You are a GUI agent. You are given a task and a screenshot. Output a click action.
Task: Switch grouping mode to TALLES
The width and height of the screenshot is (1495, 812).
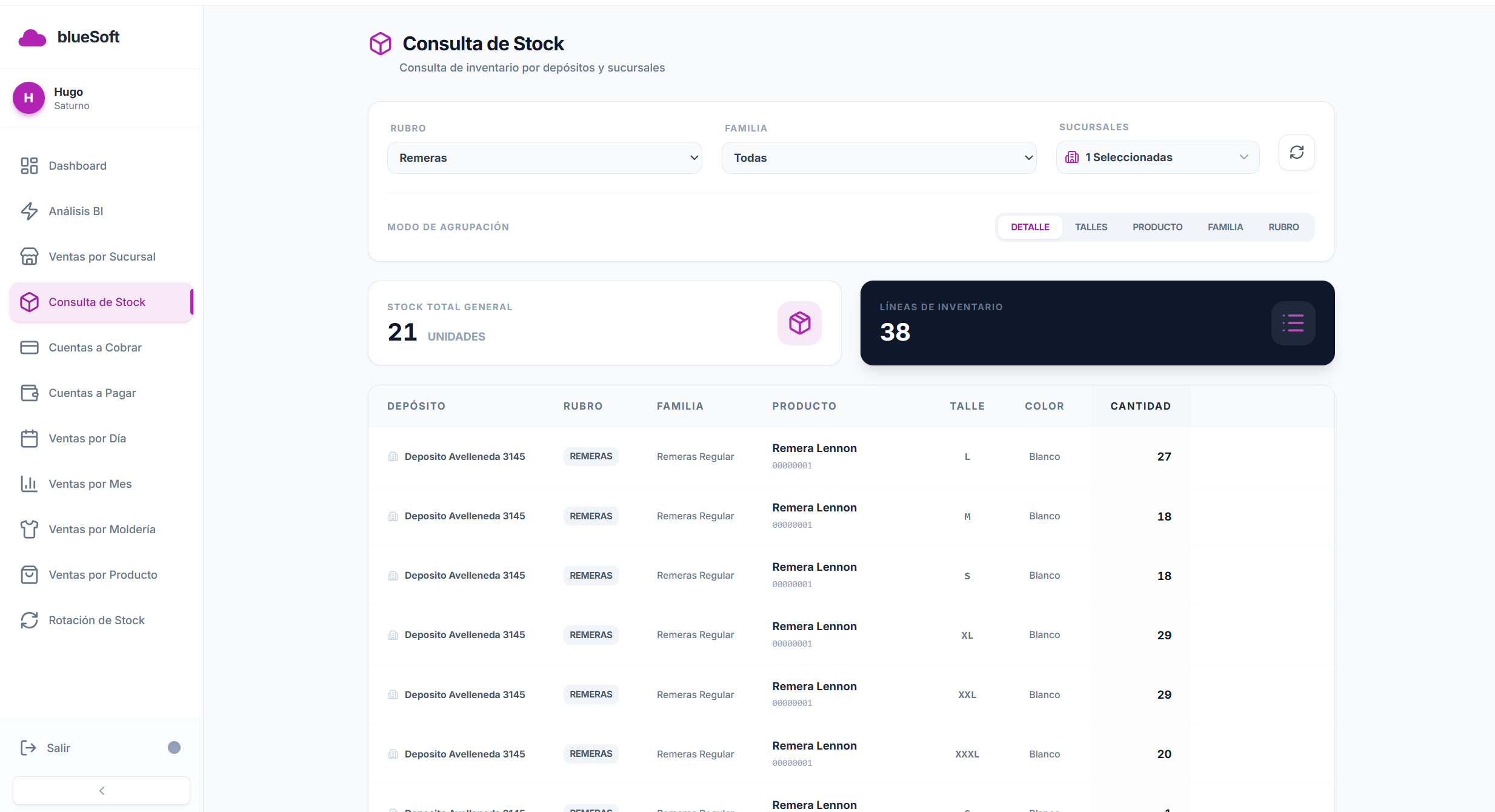[1091, 227]
